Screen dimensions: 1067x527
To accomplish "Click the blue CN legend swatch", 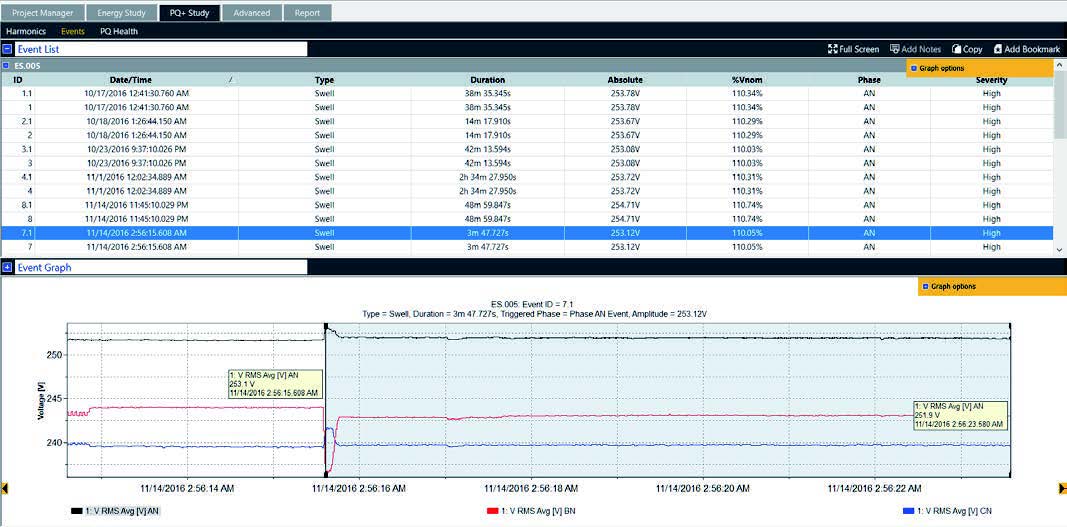I will pyautogui.click(x=908, y=511).
